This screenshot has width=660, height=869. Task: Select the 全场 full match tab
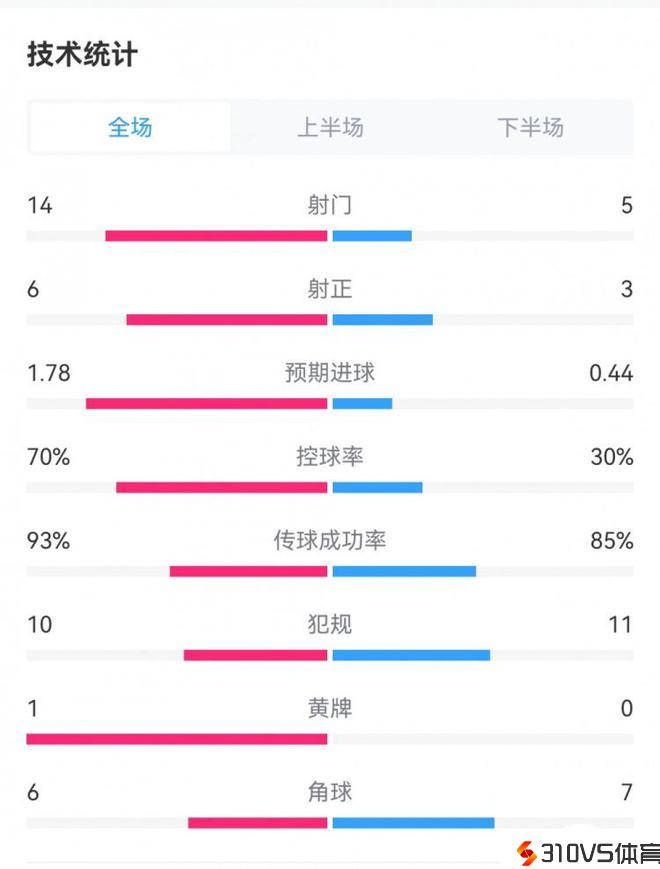tap(130, 127)
